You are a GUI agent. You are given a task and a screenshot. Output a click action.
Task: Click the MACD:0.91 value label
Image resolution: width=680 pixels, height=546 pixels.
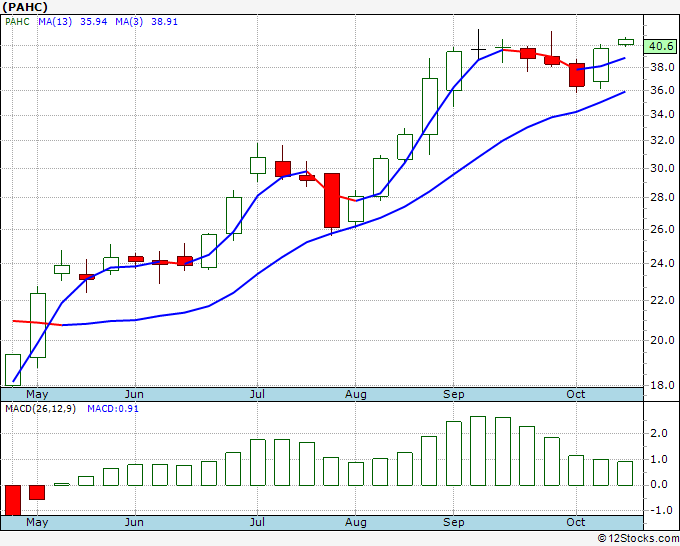coord(113,409)
